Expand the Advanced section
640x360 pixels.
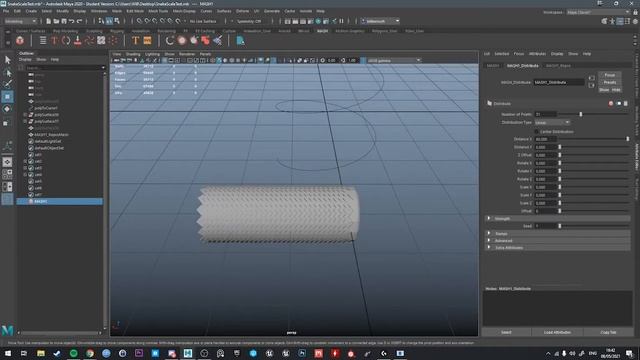[489, 240]
